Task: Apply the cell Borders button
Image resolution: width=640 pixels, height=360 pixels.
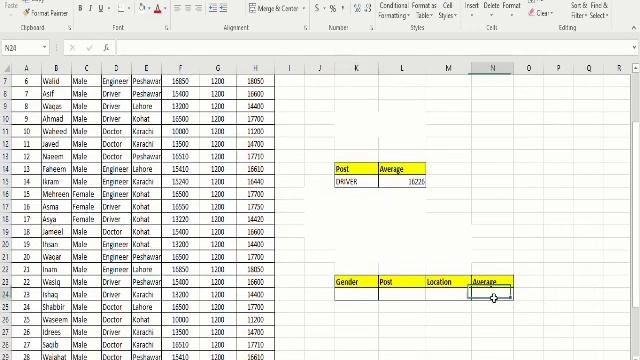Action: point(121,8)
